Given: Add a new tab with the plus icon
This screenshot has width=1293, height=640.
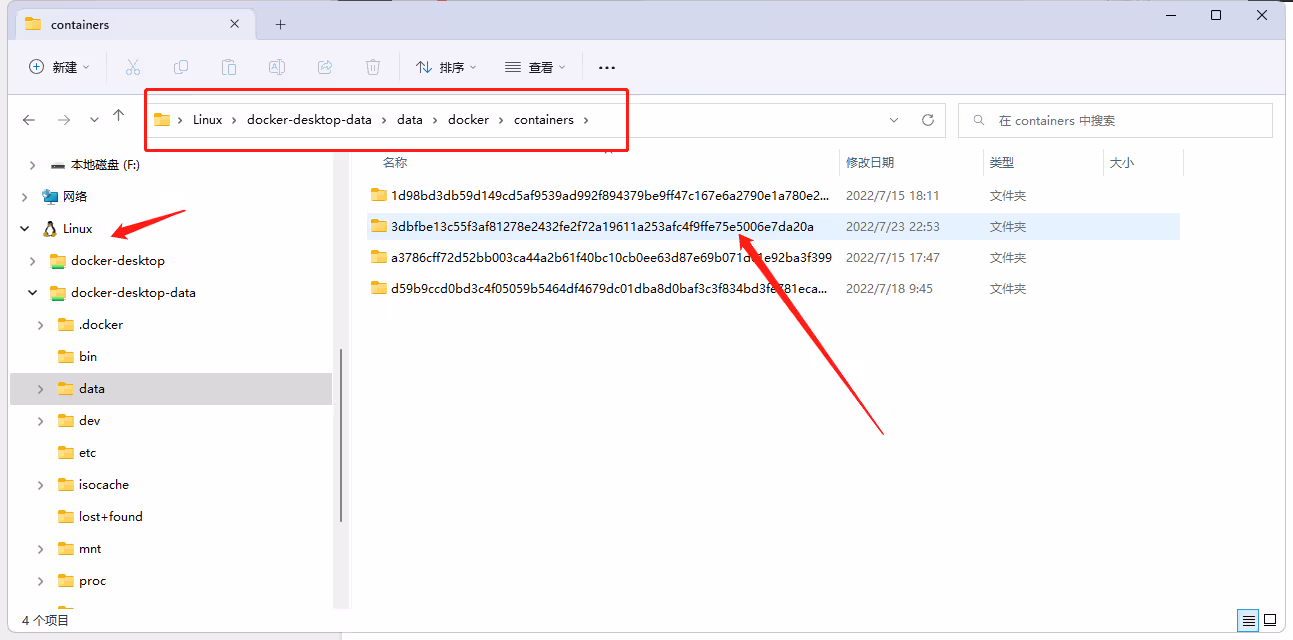Looking at the screenshot, I should coord(281,24).
